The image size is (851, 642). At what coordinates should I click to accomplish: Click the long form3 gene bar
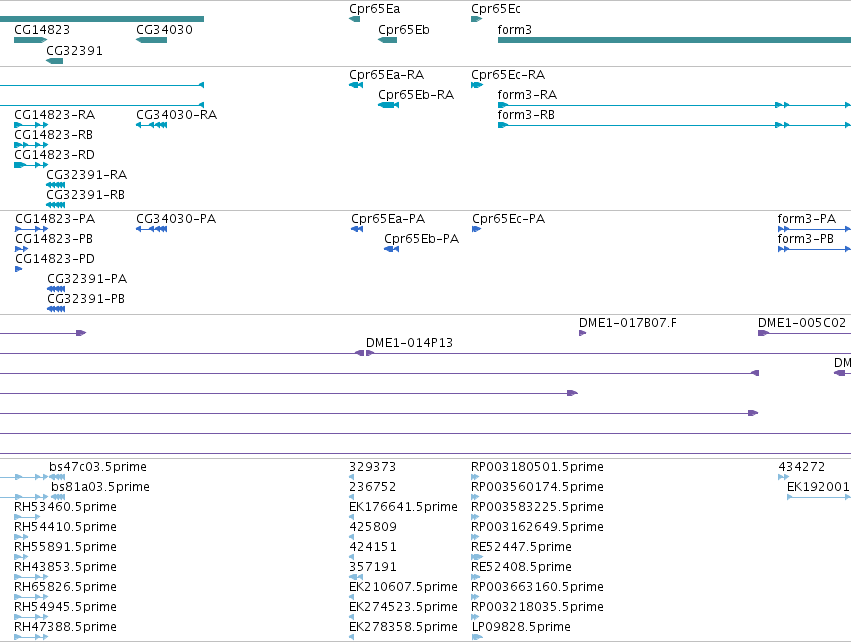pos(674,40)
